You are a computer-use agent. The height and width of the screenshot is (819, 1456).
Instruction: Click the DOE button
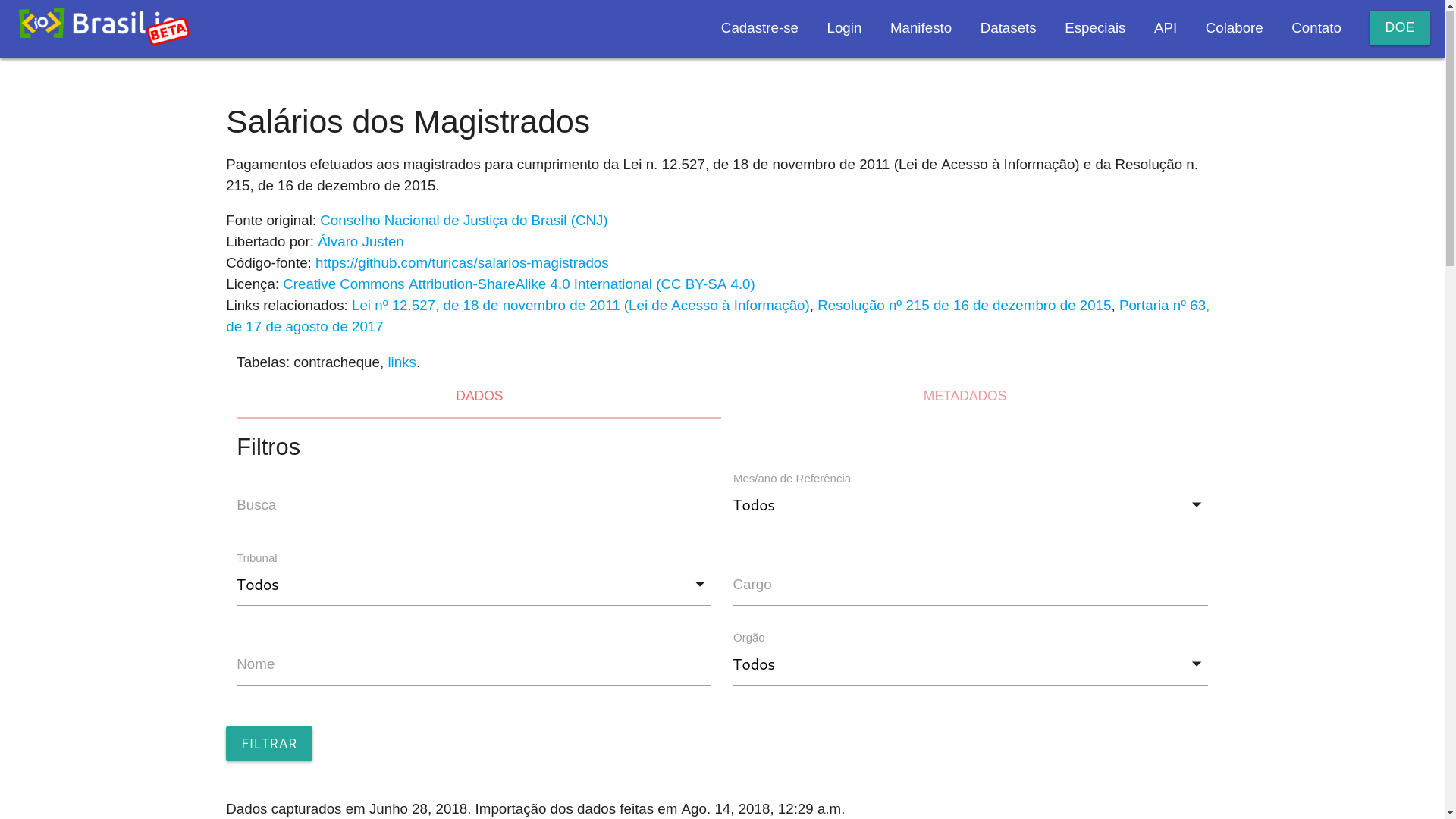point(1398,28)
